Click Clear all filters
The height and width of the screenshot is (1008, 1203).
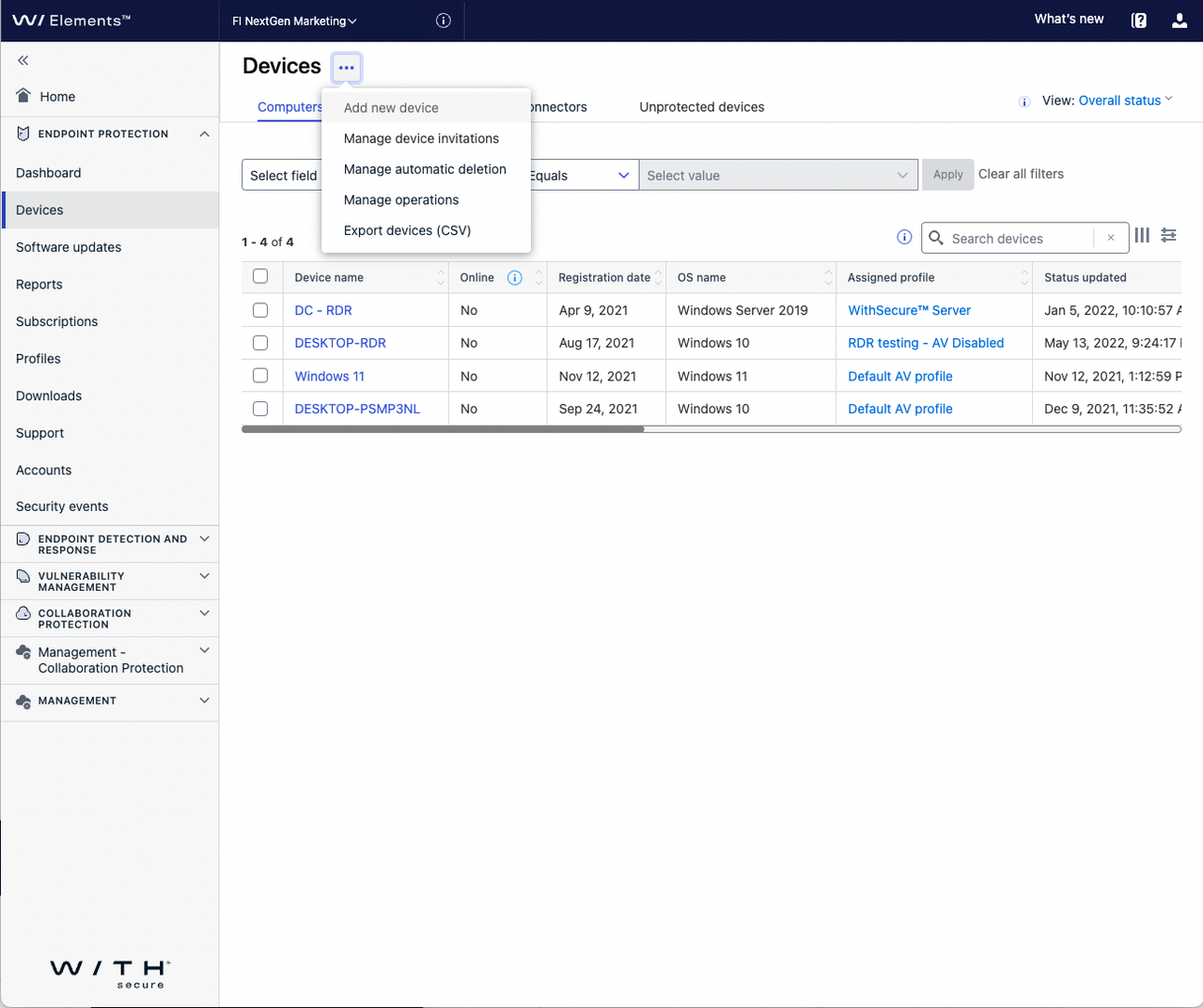coord(1021,174)
